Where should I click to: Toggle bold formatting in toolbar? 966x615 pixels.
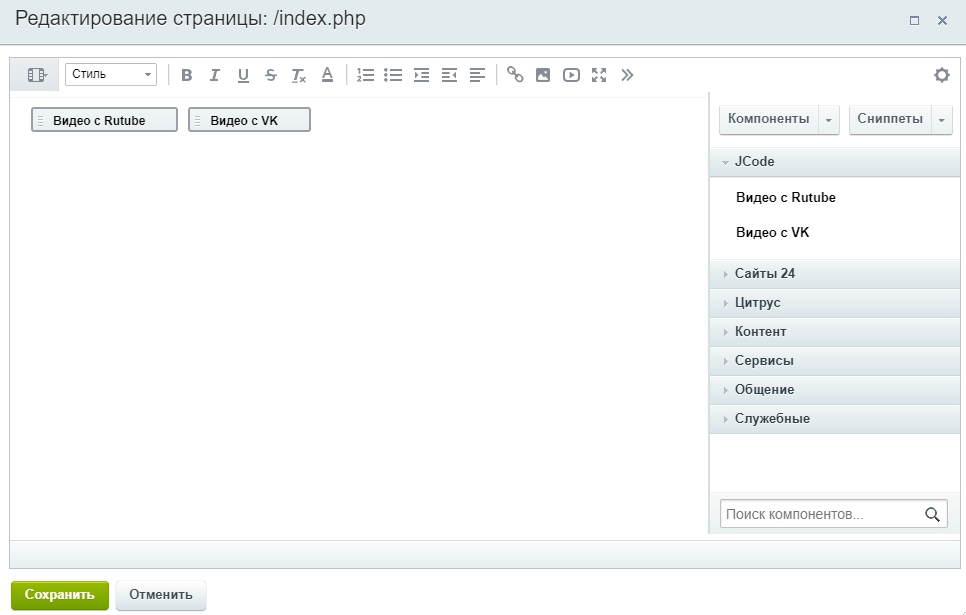click(x=187, y=75)
